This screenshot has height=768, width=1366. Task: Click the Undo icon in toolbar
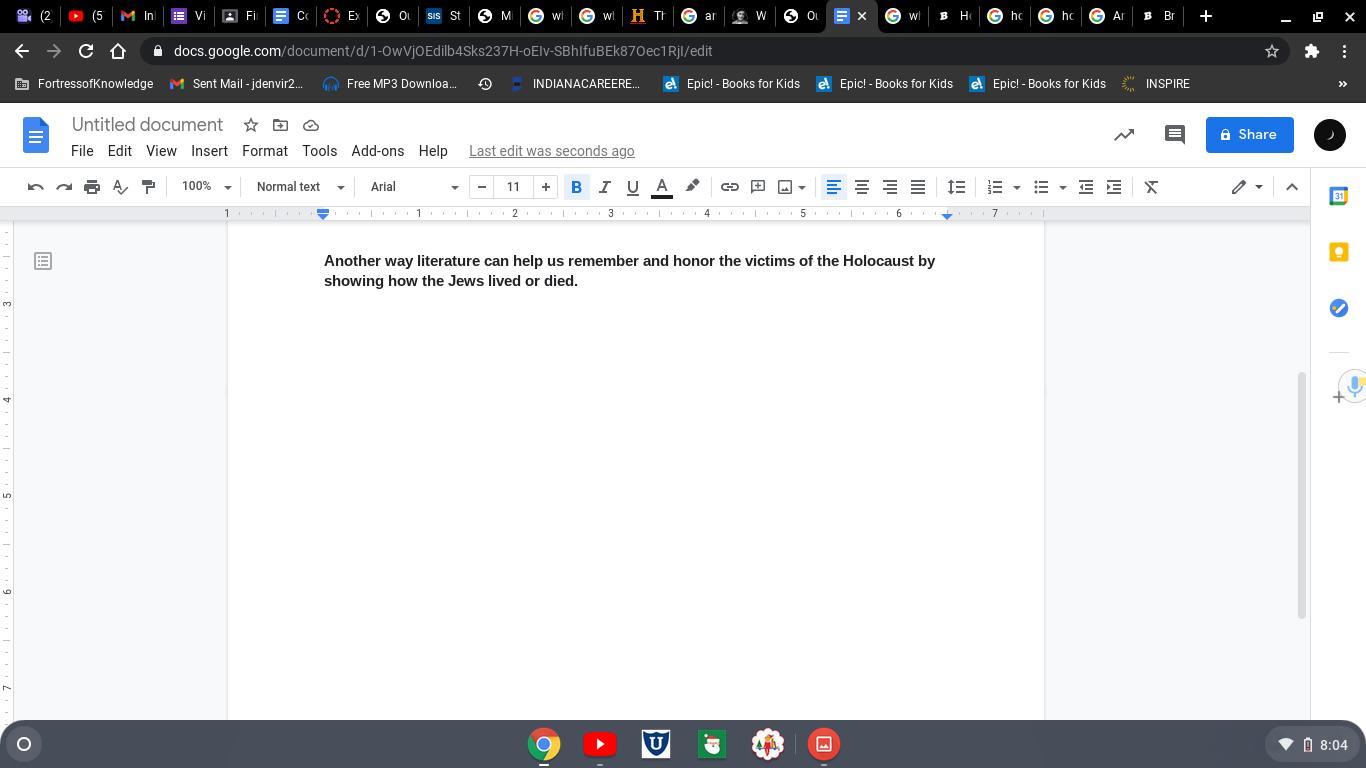[36, 187]
